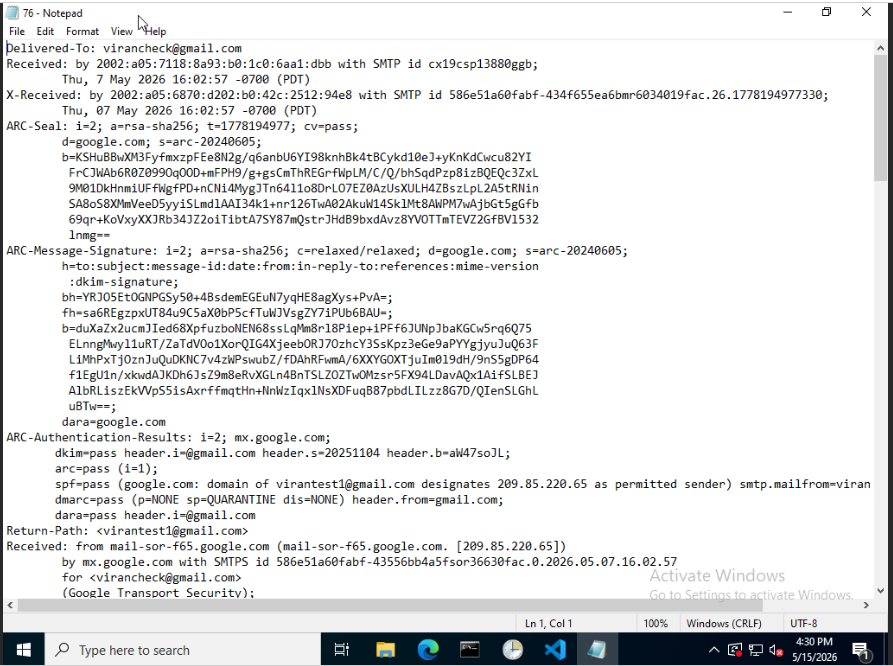Click the X-Received header line
Image resolution: width=893 pixels, height=666 pixels.
coord(417,95)
